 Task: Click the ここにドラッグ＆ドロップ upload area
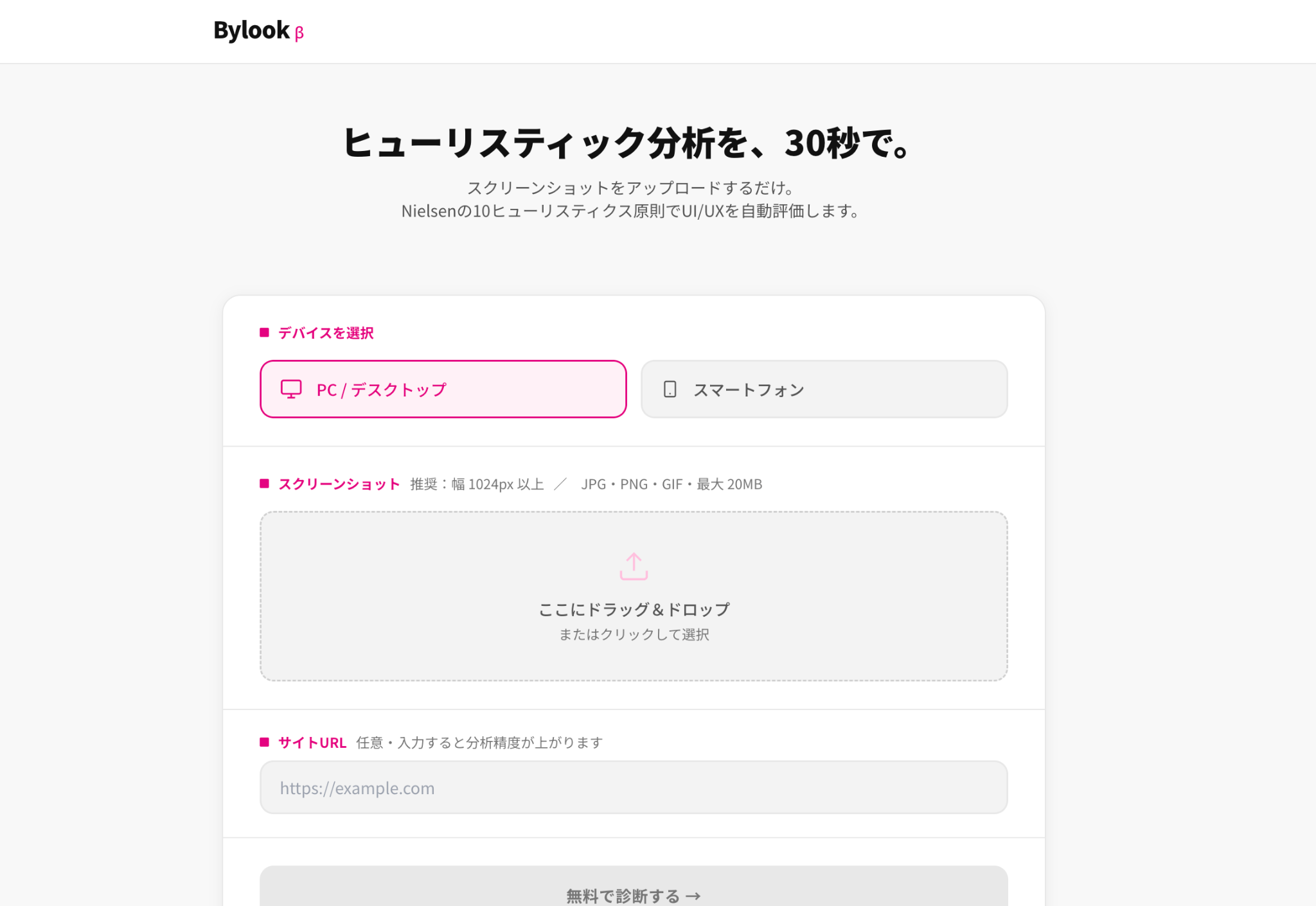point(634,596)
